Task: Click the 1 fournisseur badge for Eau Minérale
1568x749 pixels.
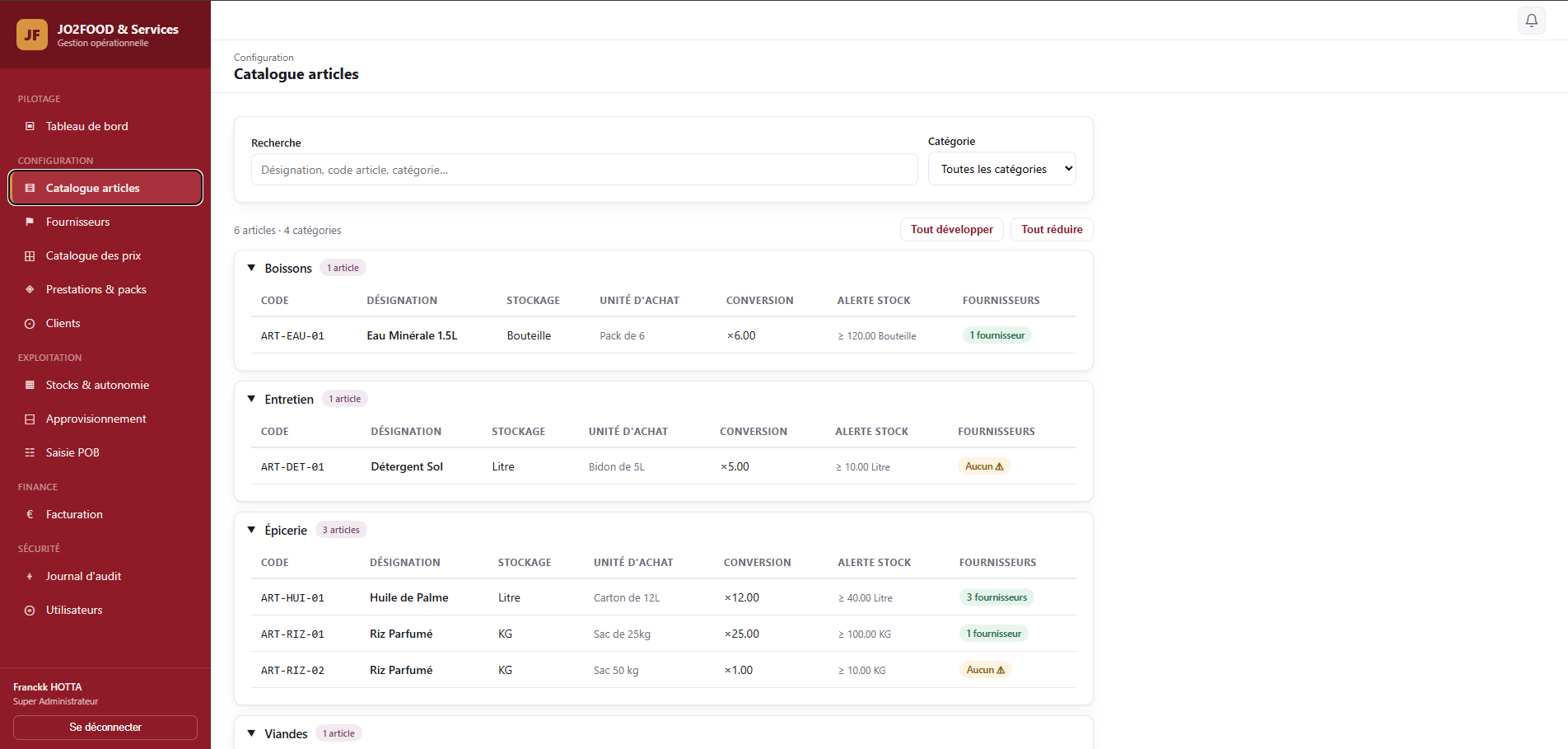Action: click(997, 335)
